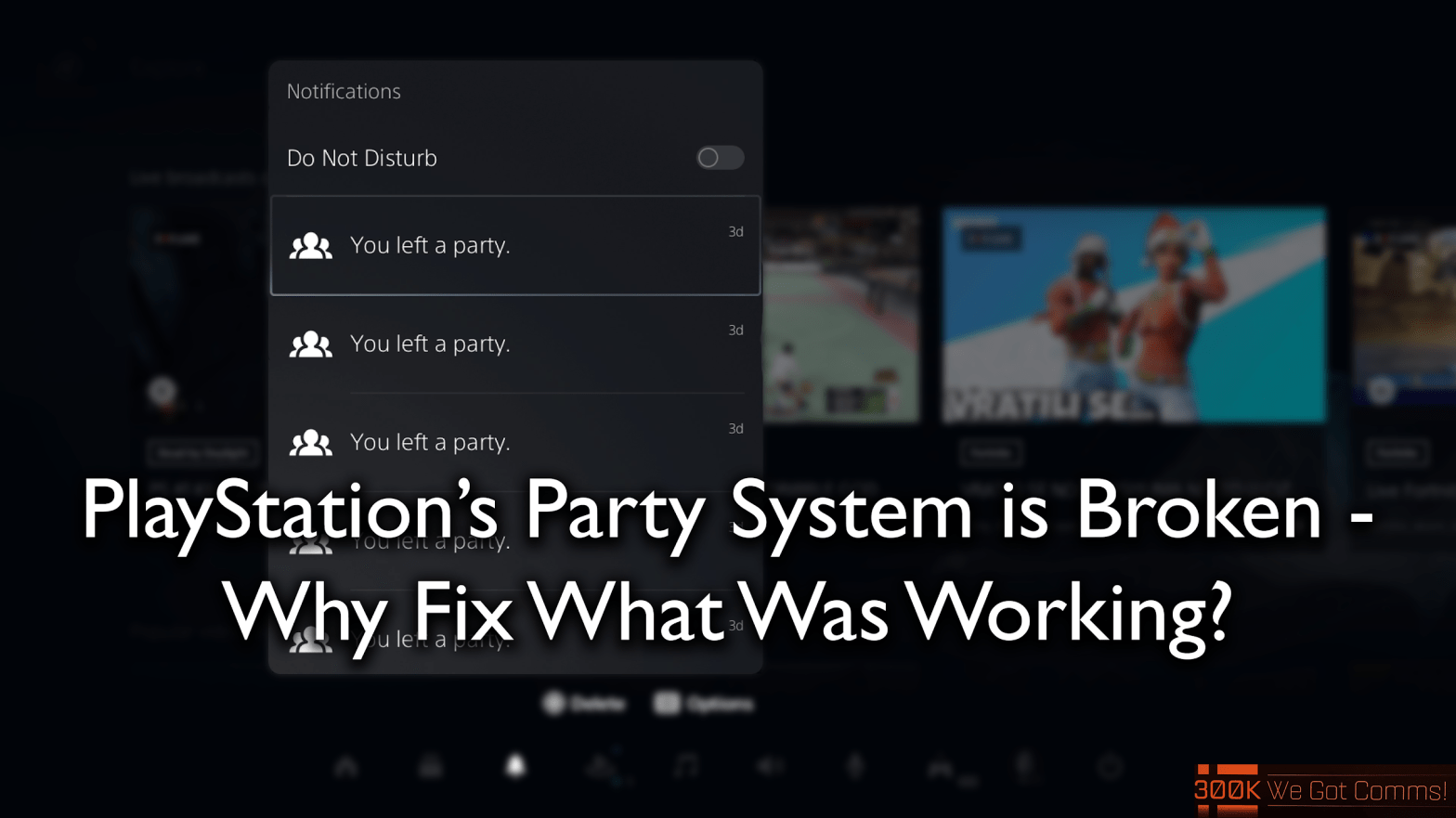
Task: Open the Fortnite holiday skins broadcast thumbnail
Action: click(x=1134, y=316)
